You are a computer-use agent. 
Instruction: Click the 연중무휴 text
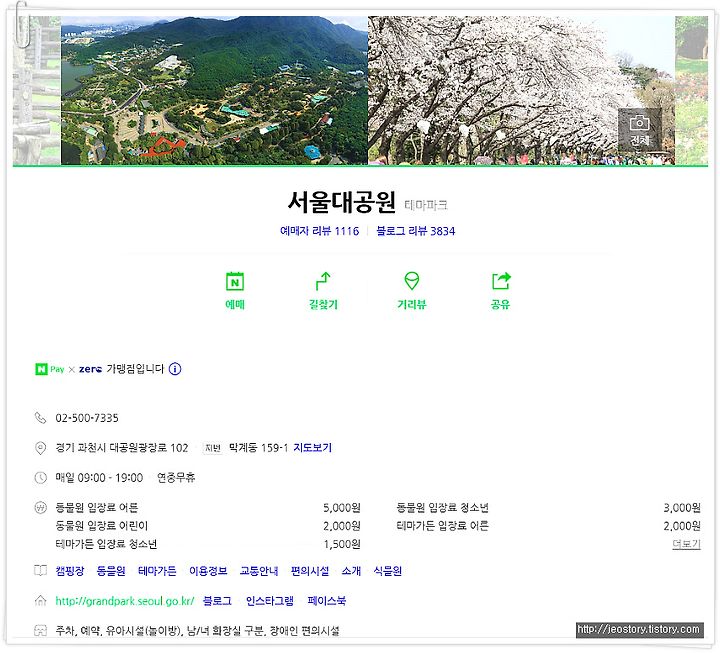[x=176, y=478]
